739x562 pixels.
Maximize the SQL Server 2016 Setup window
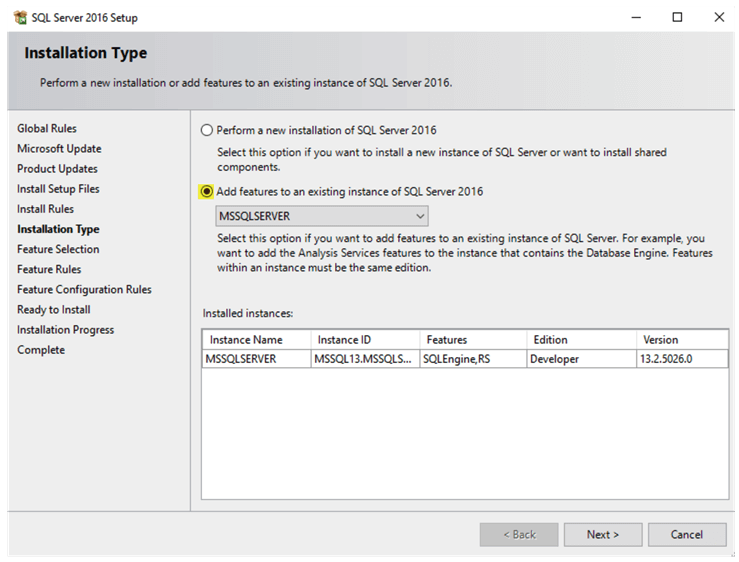[677, 17]
